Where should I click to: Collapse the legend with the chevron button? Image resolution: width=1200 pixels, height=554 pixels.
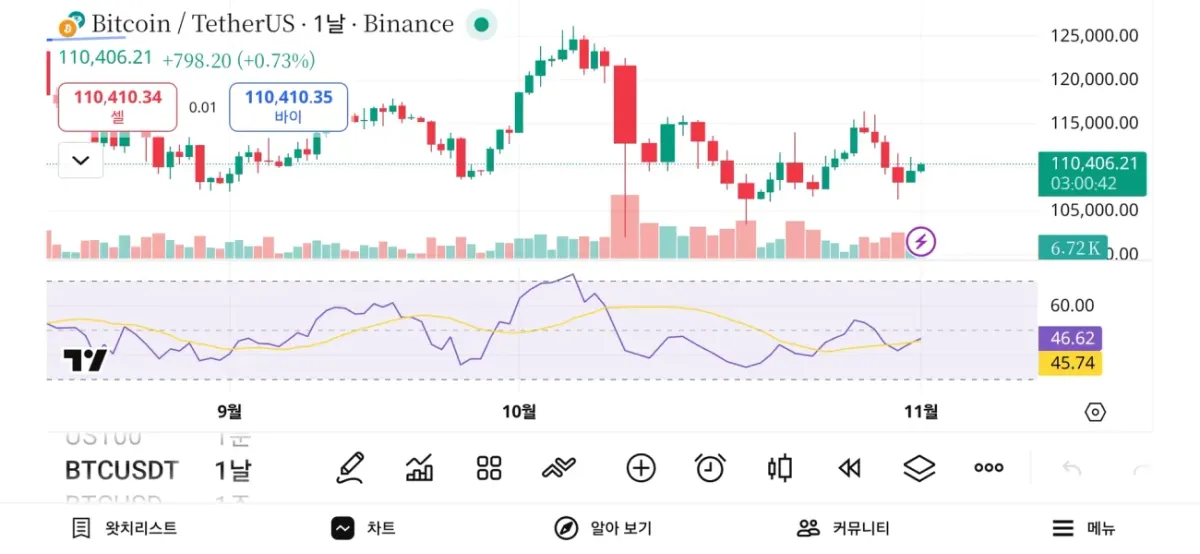click(81, 160)
